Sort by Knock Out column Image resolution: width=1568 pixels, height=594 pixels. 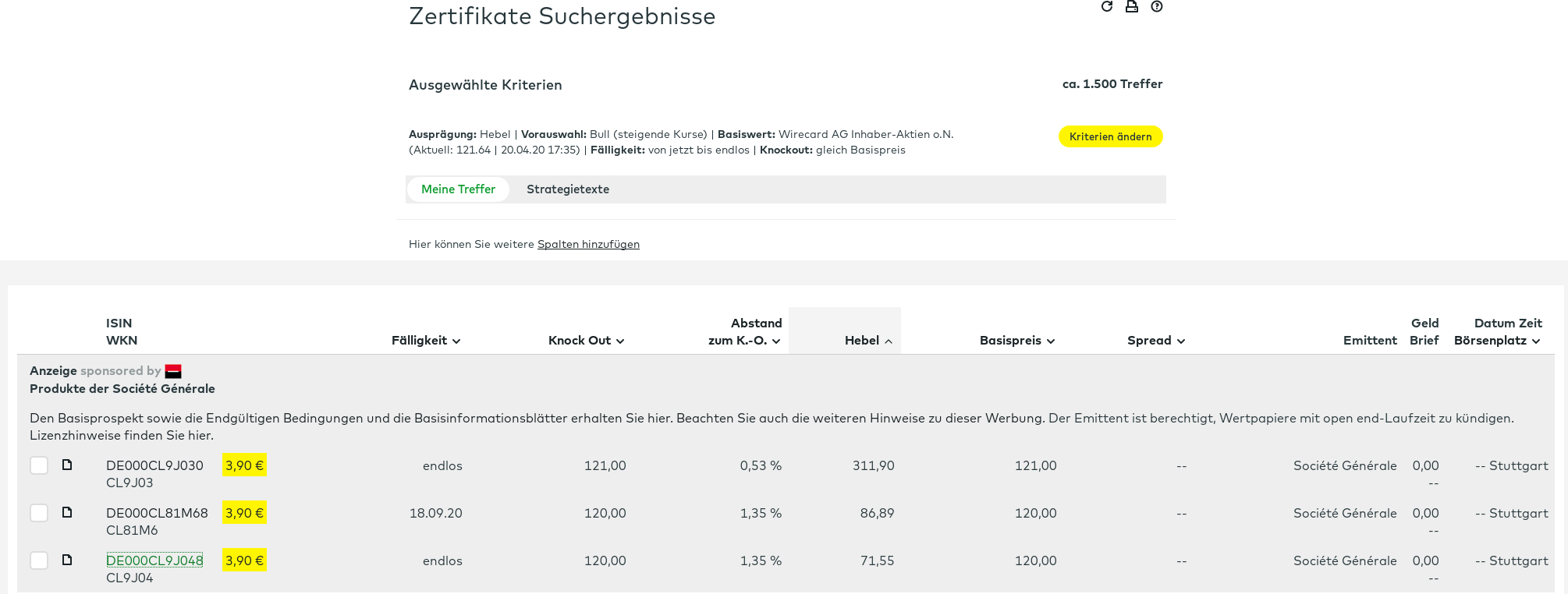click(586, 341)
